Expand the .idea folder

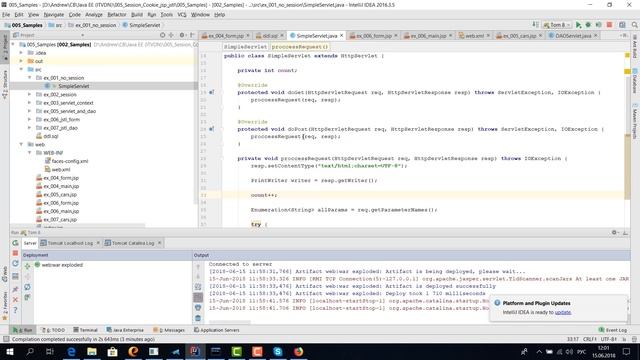[21, 53]
